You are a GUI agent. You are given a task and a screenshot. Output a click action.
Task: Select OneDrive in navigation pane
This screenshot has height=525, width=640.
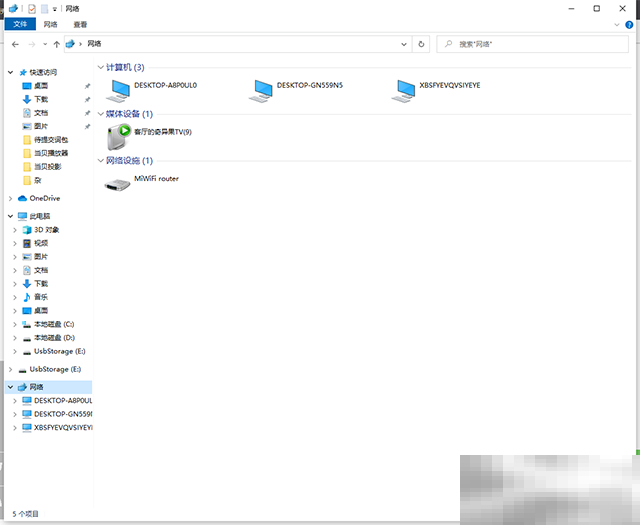pos(44,198)
